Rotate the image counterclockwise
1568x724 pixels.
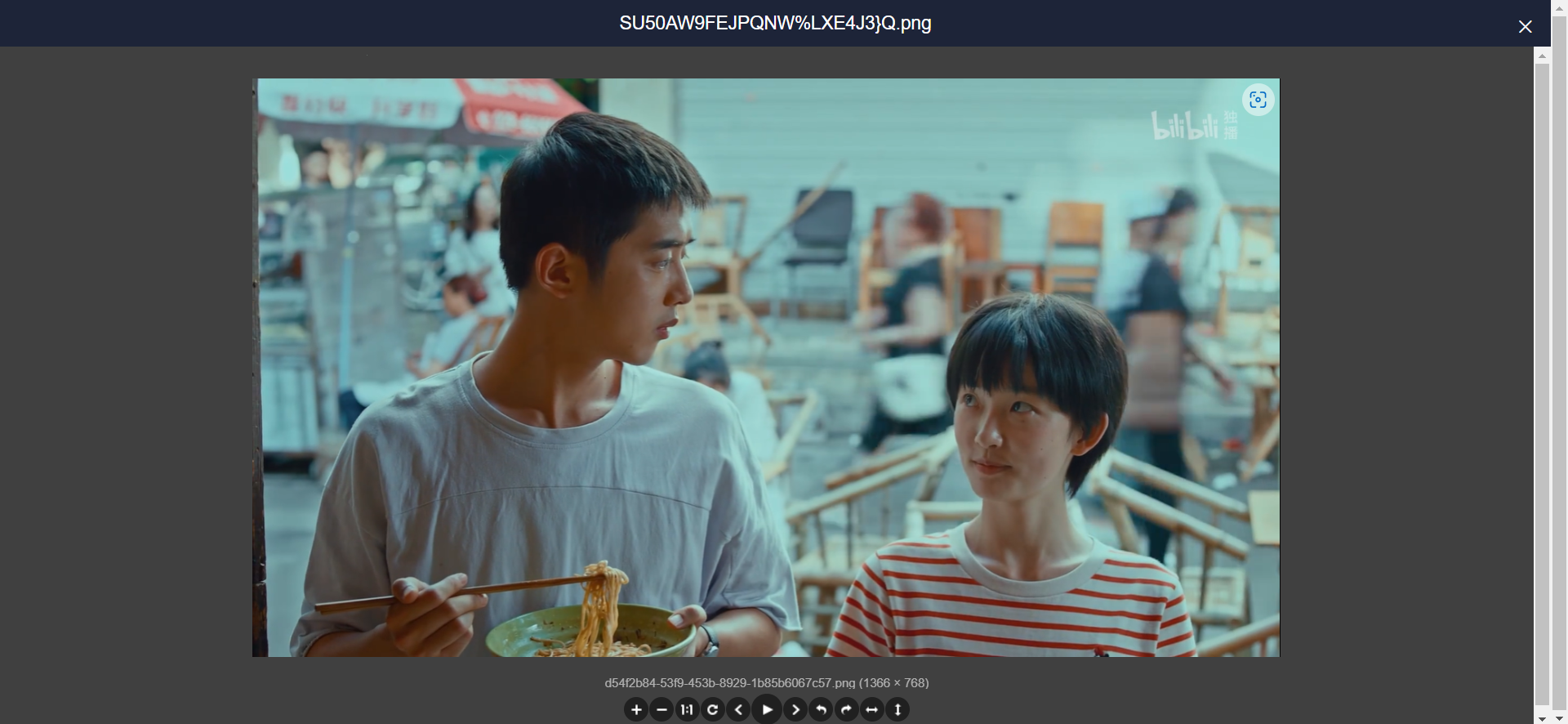(821, 709)
